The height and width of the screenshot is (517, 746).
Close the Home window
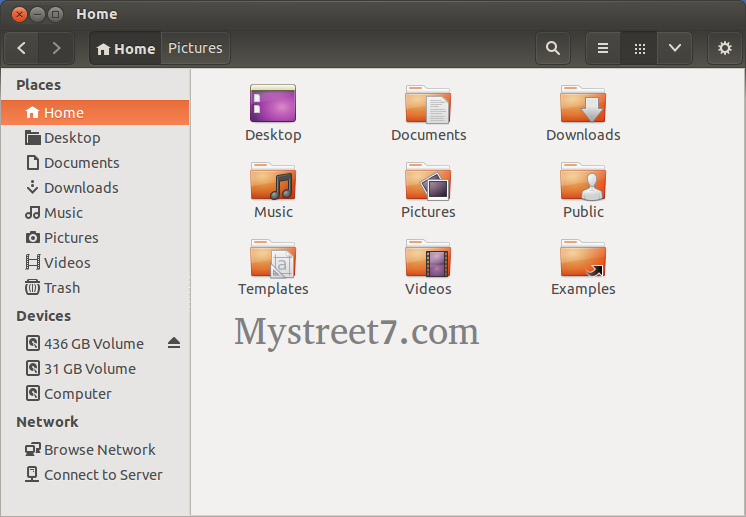[19, 14]
